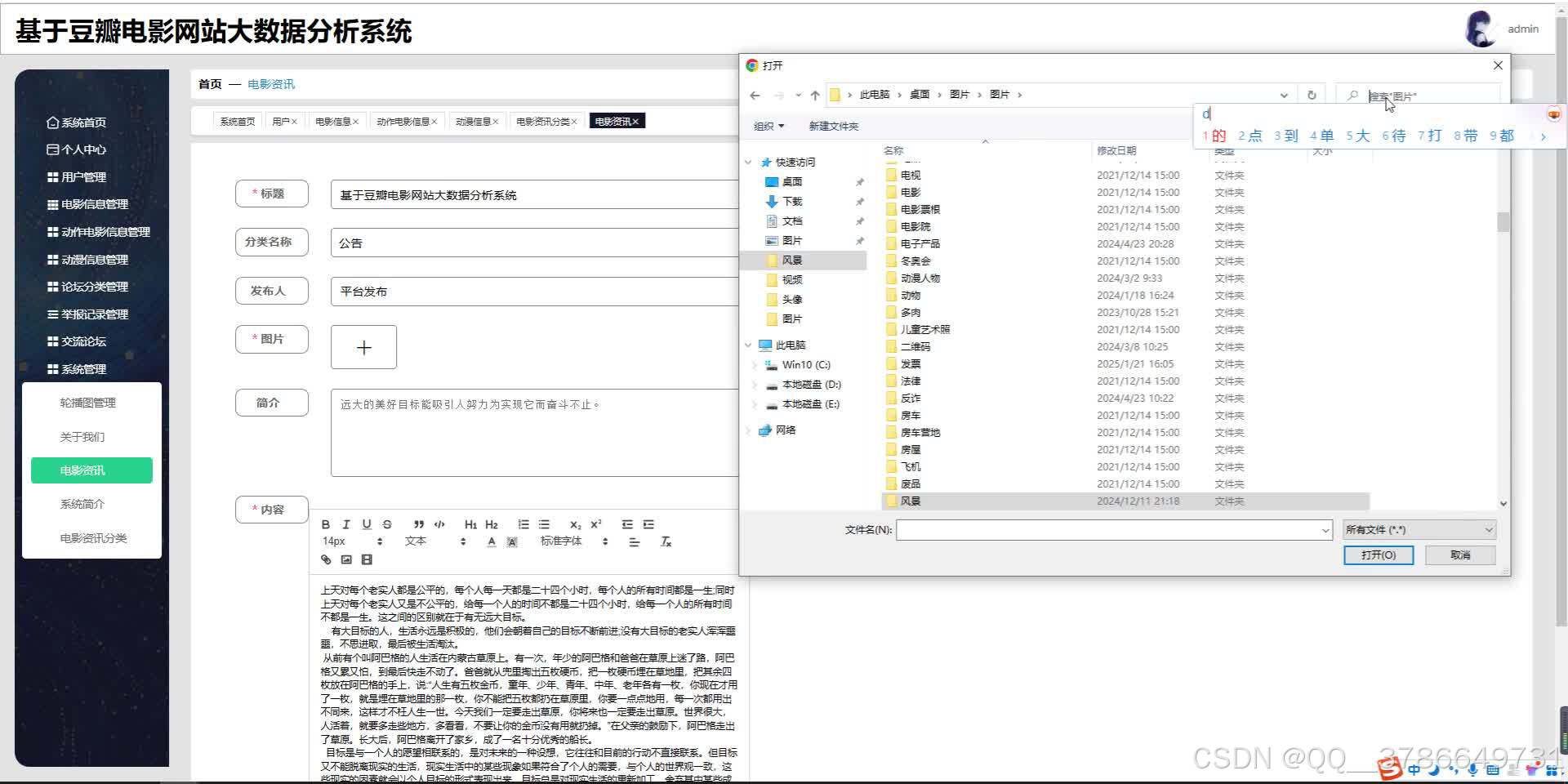Click the admin avatar picture

[1481, 29]
